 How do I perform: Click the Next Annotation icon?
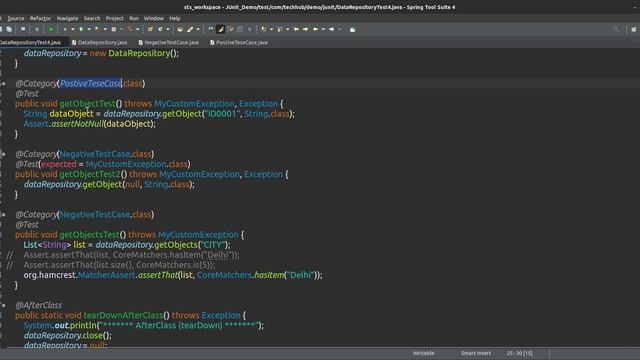click(264, 29)
